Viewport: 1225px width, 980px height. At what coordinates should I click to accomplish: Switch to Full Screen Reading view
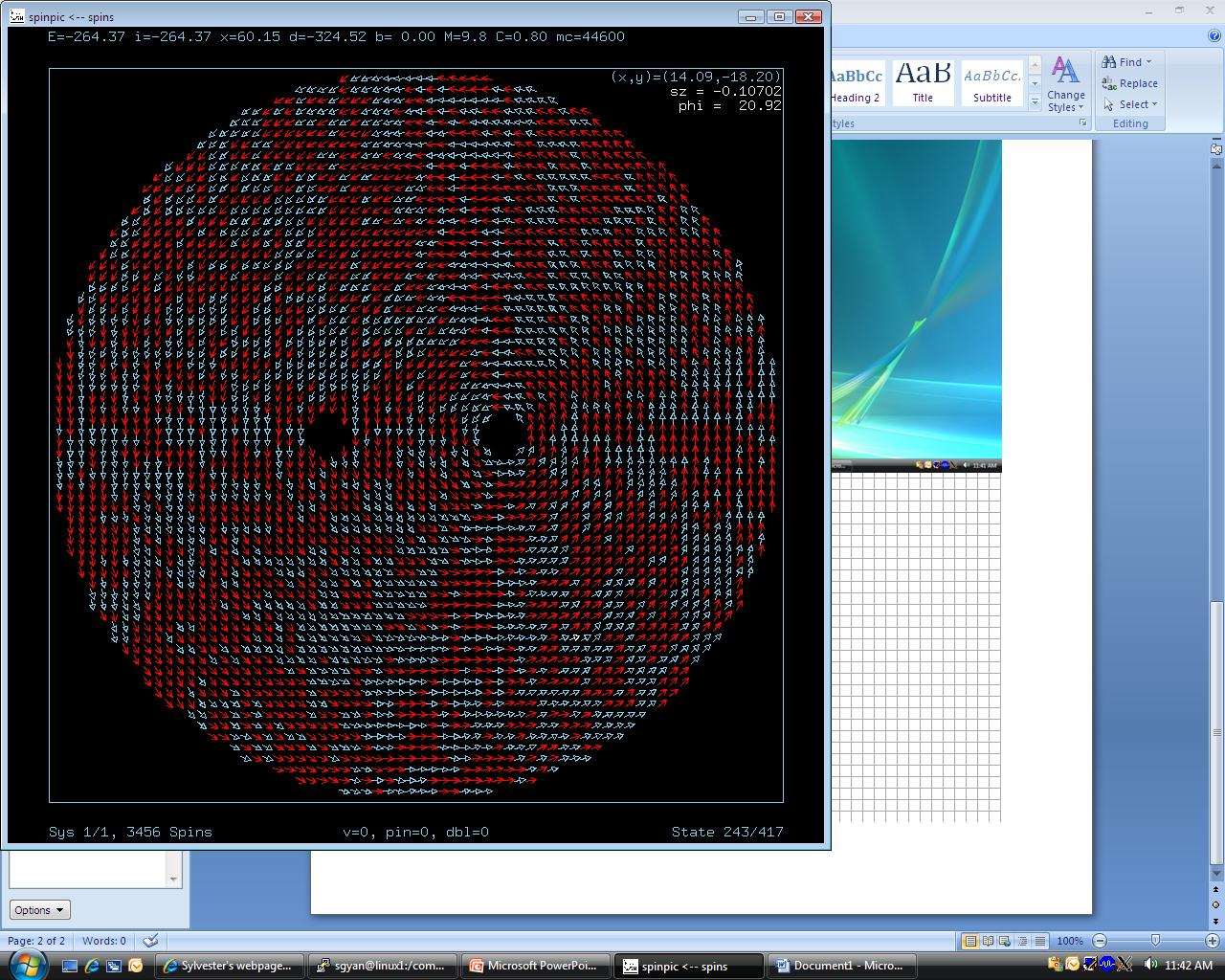point(988,941)
